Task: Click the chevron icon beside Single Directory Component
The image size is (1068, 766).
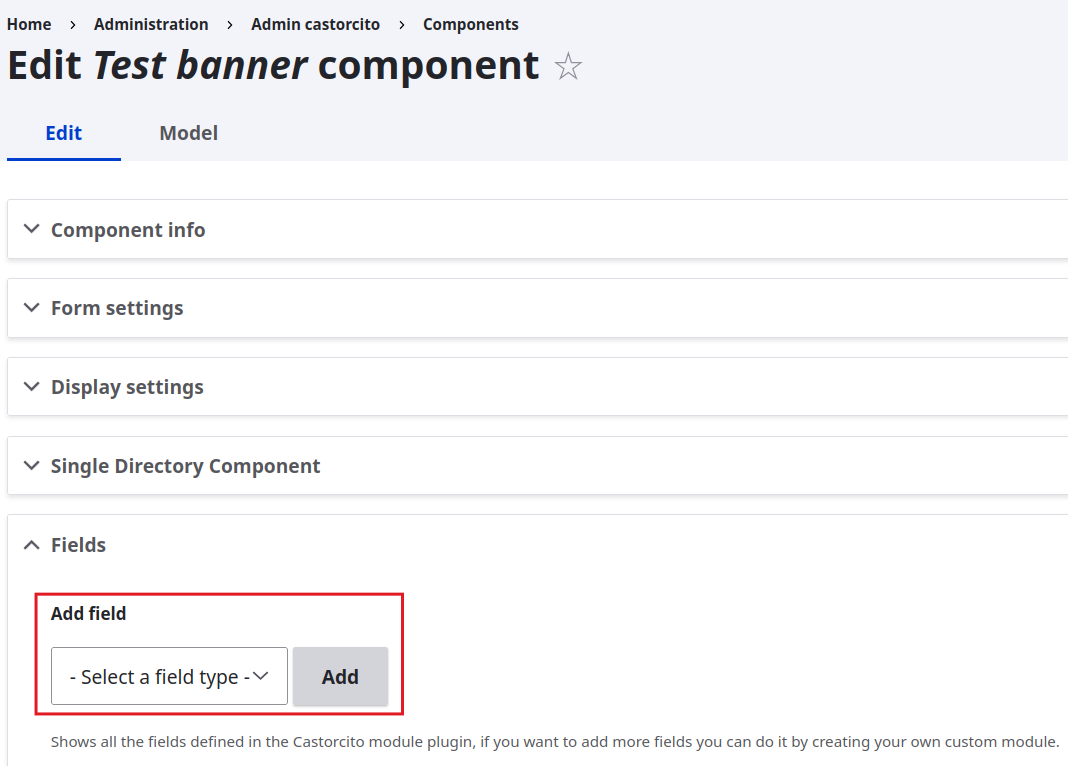Action: pos(32,465)
